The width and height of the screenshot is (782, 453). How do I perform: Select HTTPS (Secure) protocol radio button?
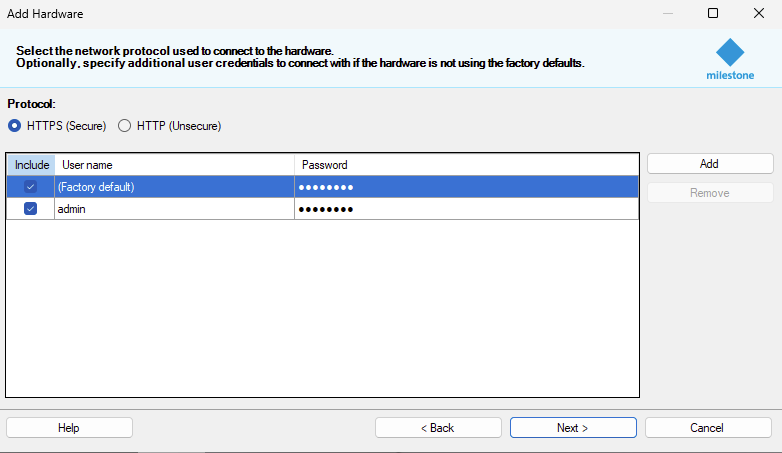[x=14, y=126]
